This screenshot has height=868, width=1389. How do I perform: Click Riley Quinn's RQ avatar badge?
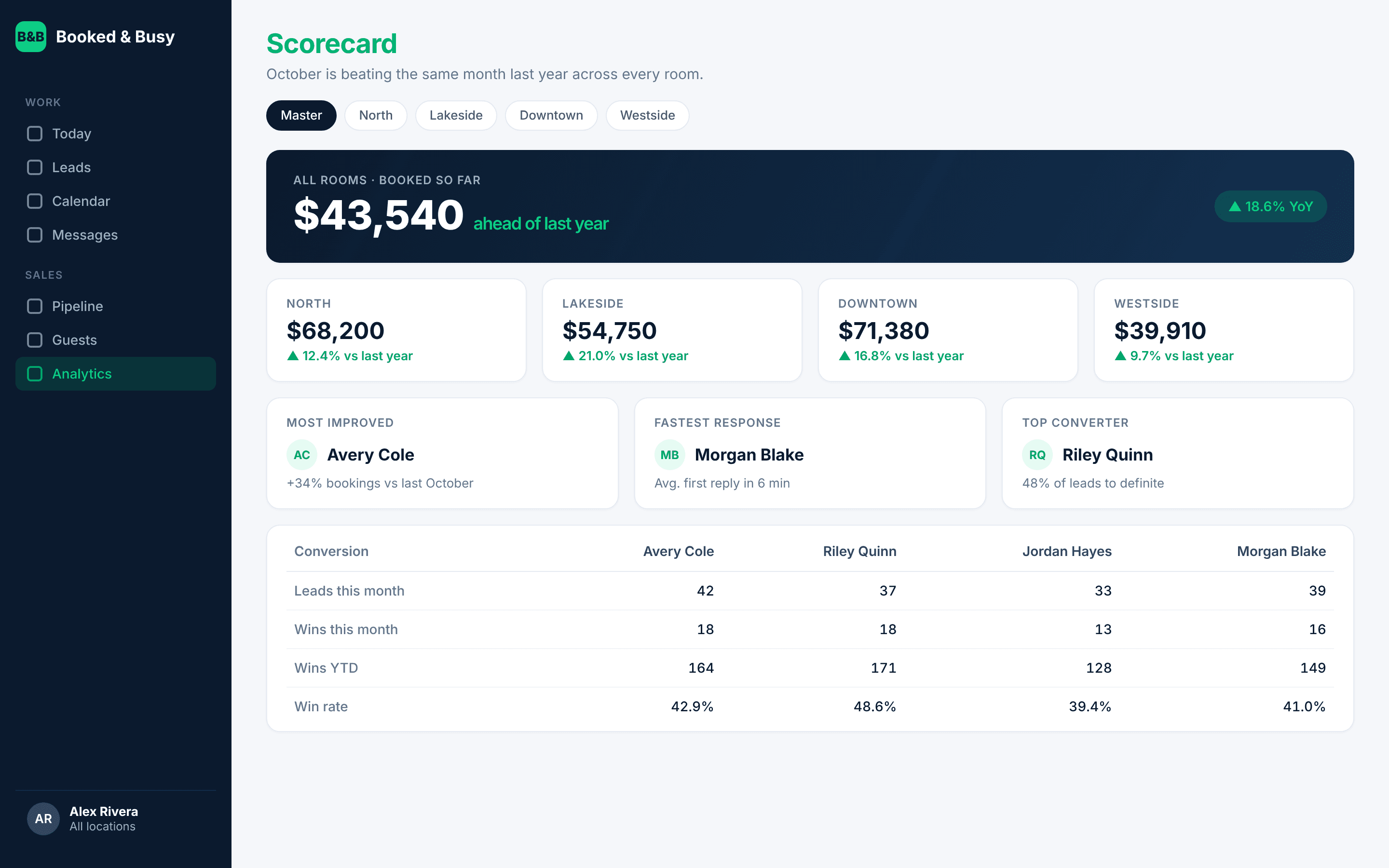tap(1037, 455)
